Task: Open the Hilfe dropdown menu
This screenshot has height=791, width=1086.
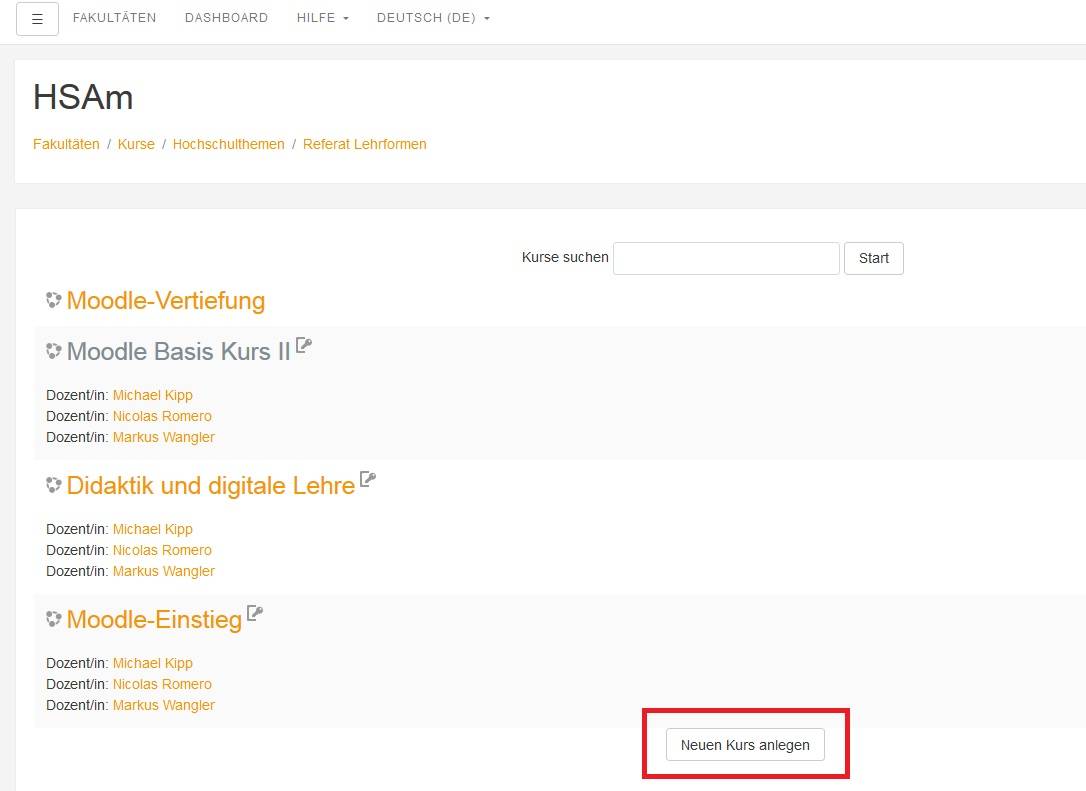Action: point(322,18)
